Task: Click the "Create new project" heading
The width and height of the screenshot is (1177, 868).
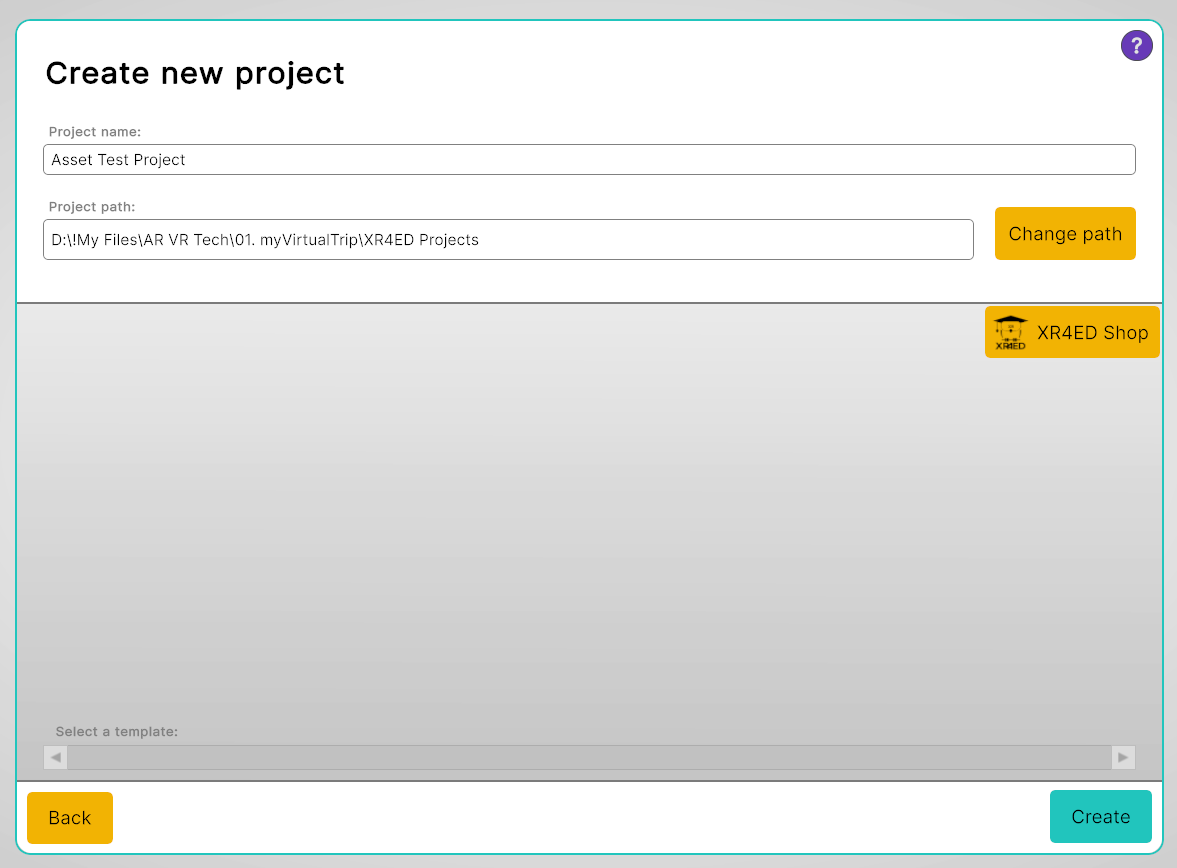Action: tap(195, 73)
